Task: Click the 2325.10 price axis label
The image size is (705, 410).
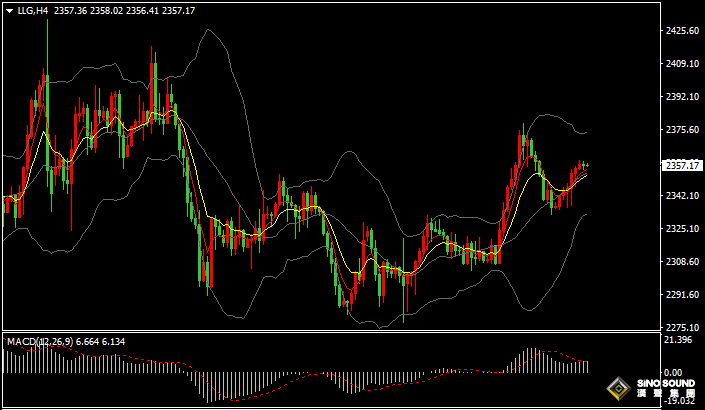Action: pyautogui.click(x=682, y=229)
